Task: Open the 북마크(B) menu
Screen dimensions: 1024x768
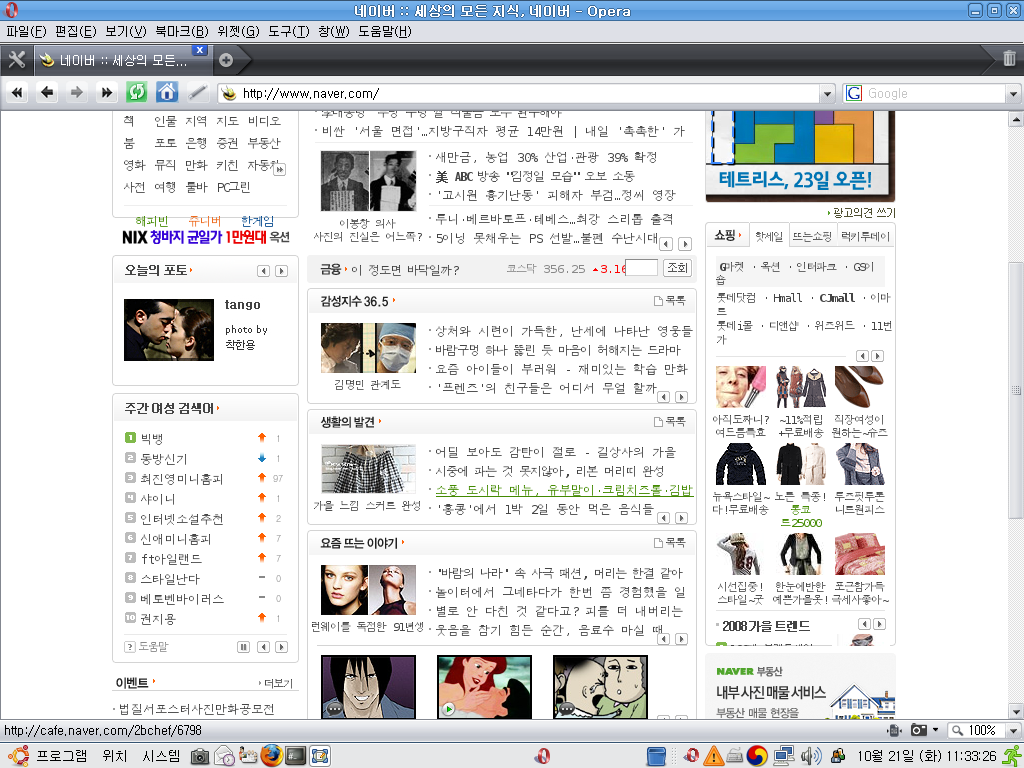Action: pyautogui.click(x=182, y=31)
